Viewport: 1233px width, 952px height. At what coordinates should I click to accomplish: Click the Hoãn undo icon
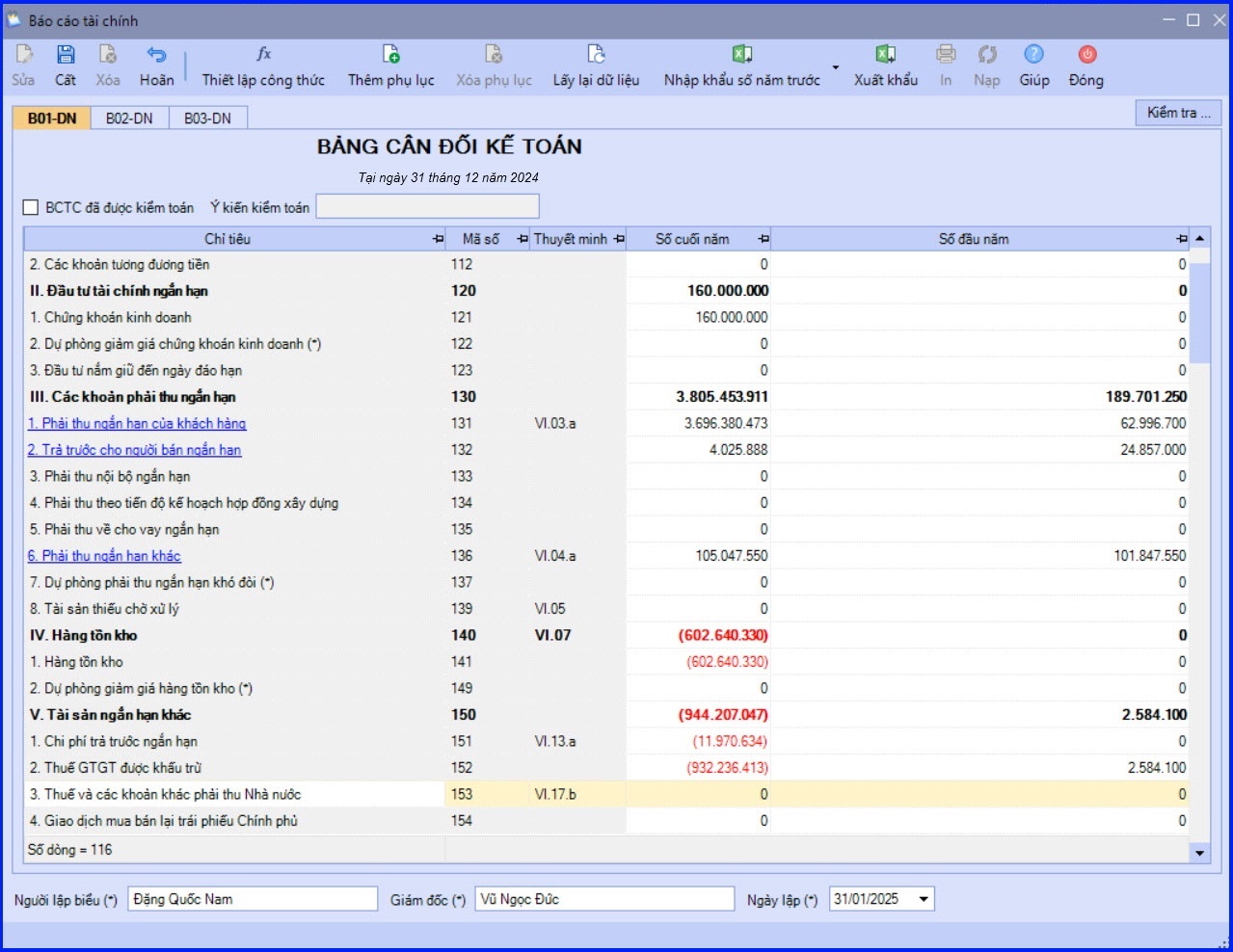coord(156,54)
